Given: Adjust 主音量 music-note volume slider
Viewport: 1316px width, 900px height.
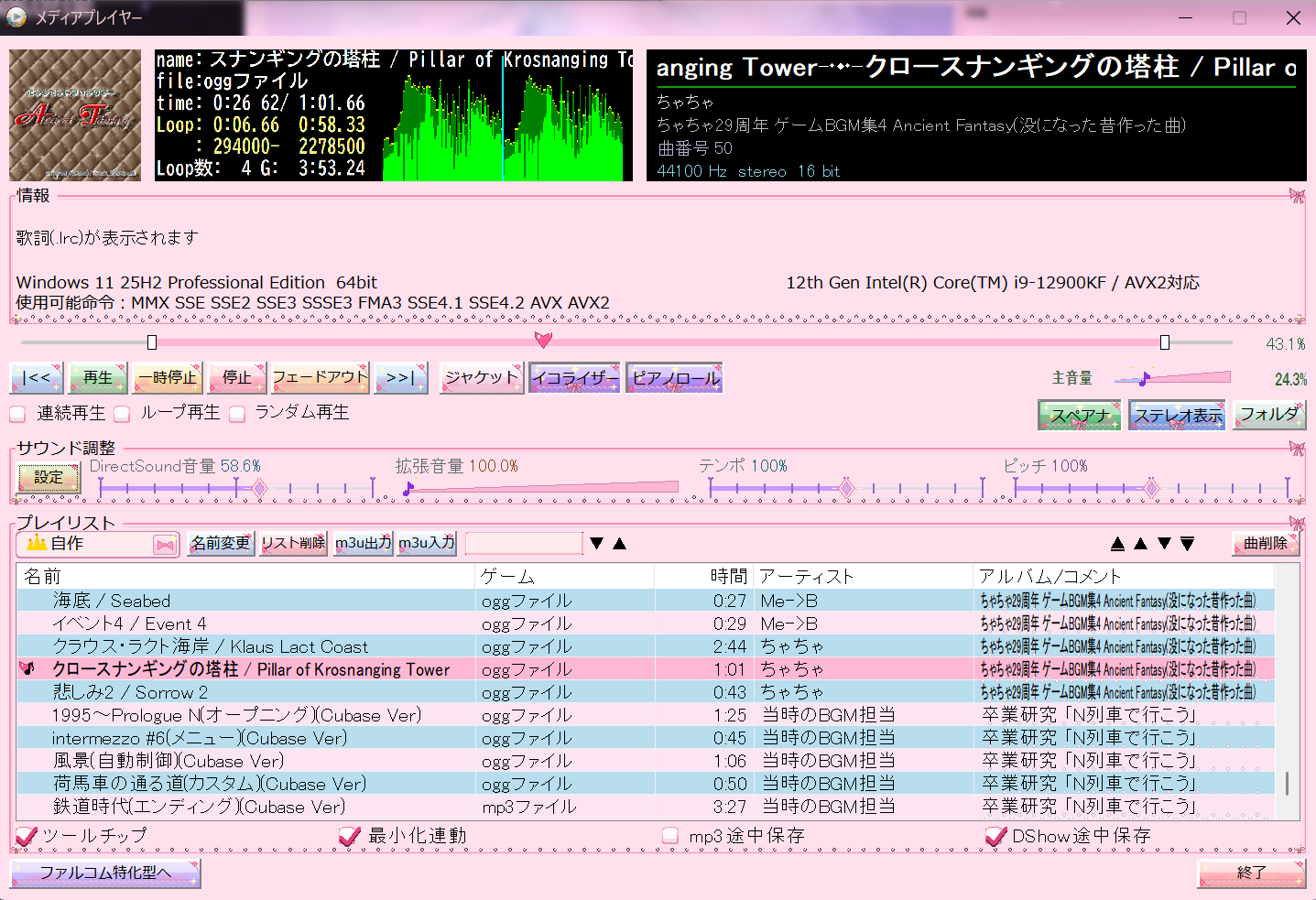Looking at the screenshot, I should point(1144,378).
